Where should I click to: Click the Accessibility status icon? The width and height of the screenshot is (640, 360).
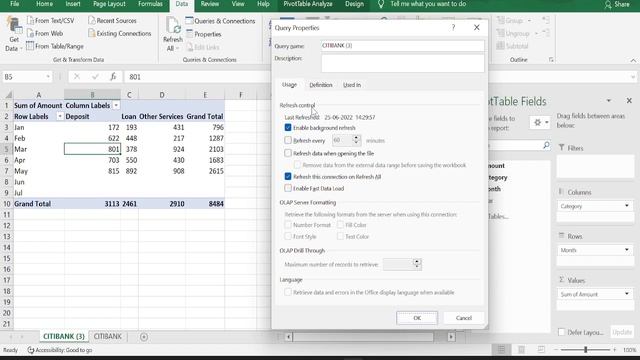(x=31, y=350)
